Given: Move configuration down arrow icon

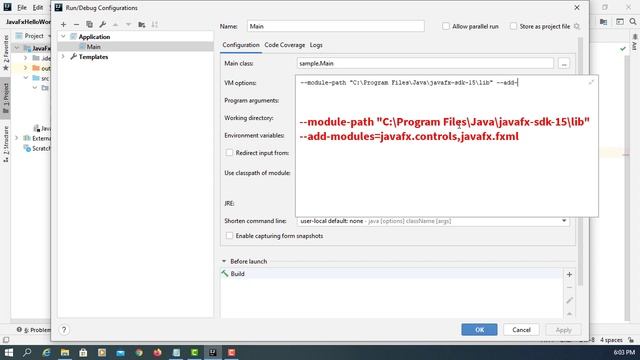Looking at the screenshot, I should [129, 24].
